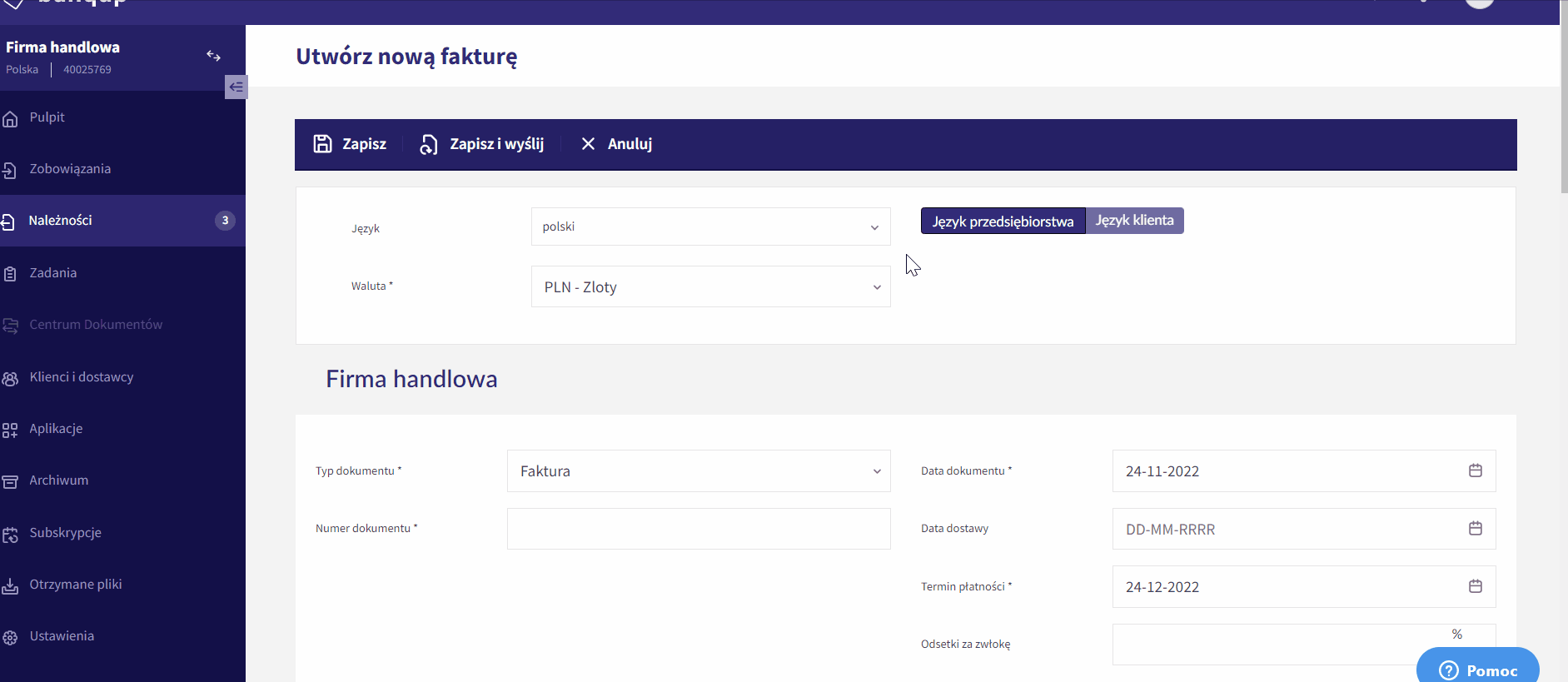Screen dimensions: 1568x682
Task: Click the Zapisz button label
Action: point(364,144)
